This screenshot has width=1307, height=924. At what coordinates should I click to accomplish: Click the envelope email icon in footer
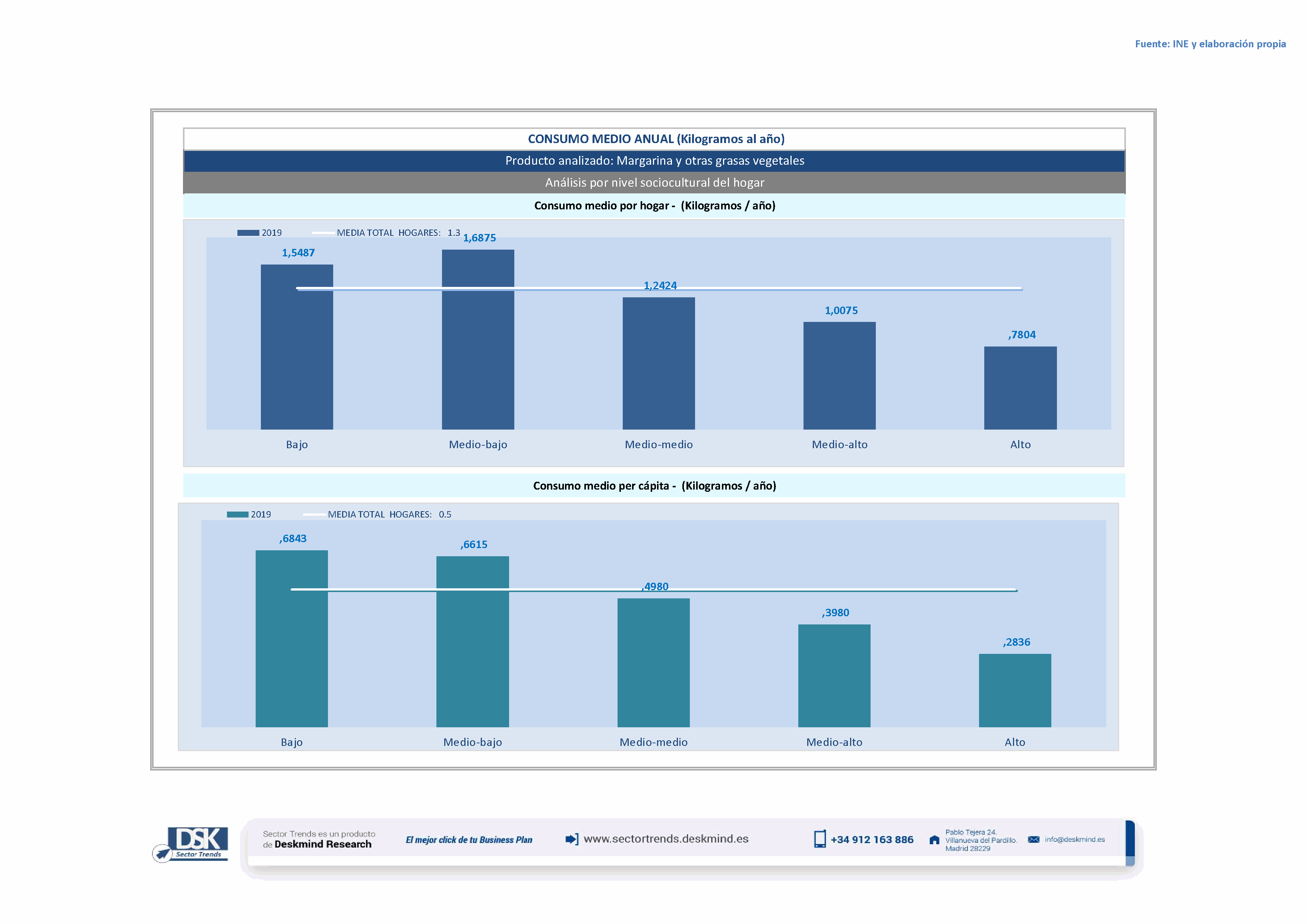[1034, 839]
